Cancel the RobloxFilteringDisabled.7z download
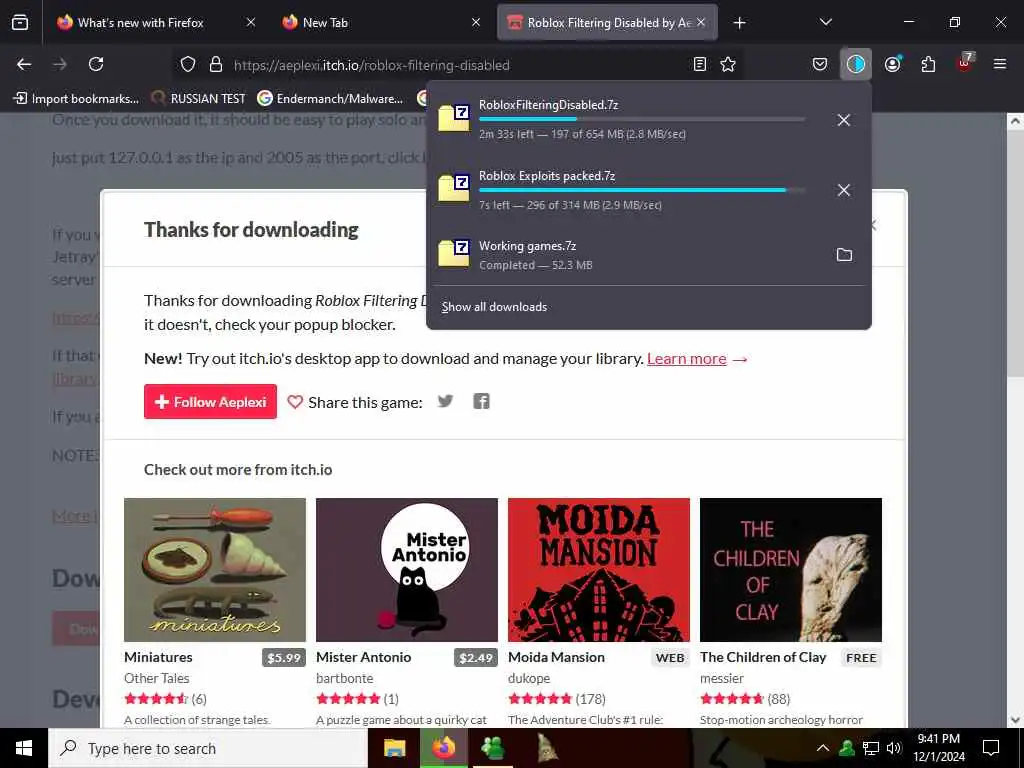Screen dimensions: 1024x768 844,120
